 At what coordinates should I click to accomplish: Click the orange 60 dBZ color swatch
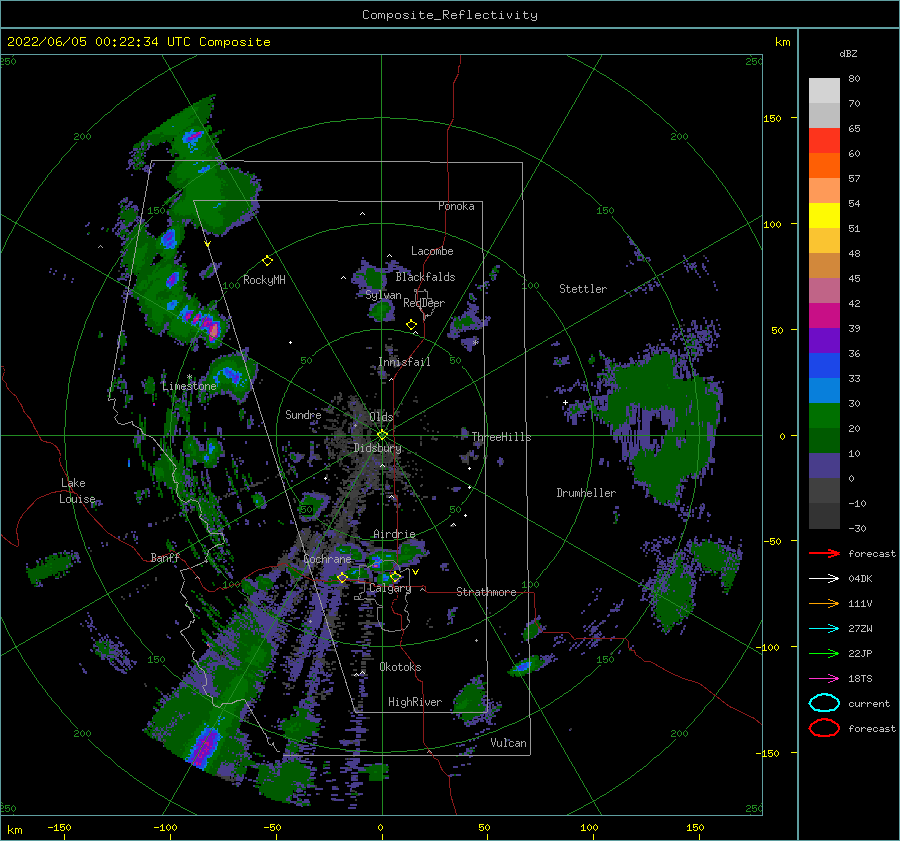click(824, 166)
